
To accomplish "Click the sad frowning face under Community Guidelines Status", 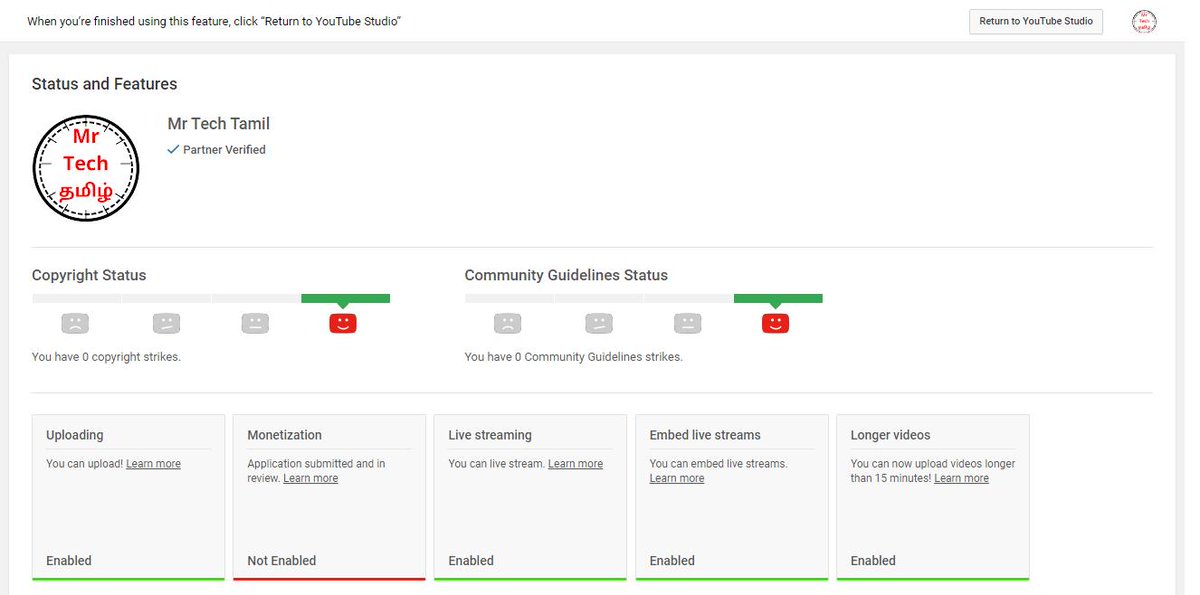I will [x=508, y=323].
